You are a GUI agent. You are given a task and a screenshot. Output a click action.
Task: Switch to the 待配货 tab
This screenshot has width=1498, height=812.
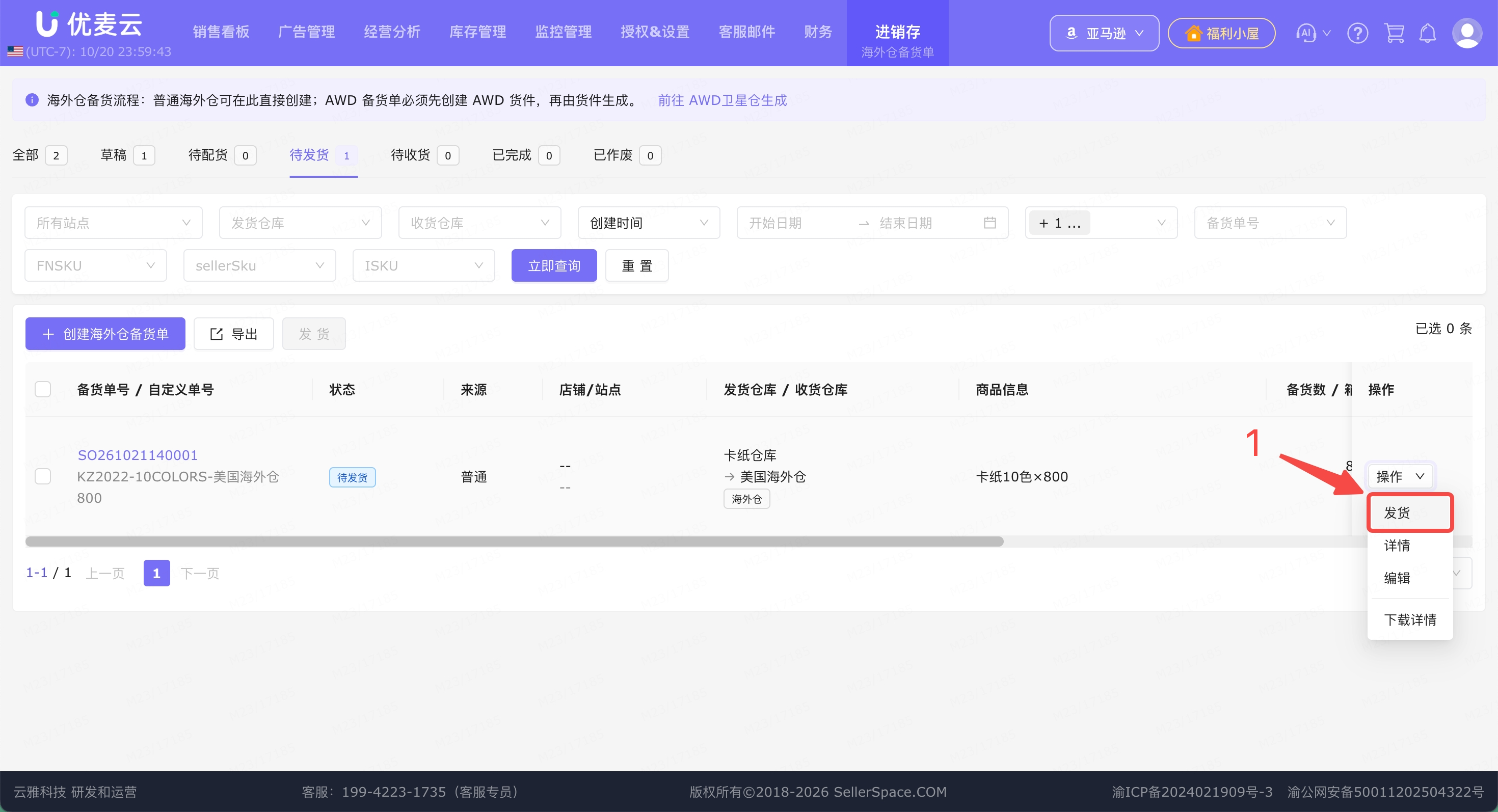point(222,155)
